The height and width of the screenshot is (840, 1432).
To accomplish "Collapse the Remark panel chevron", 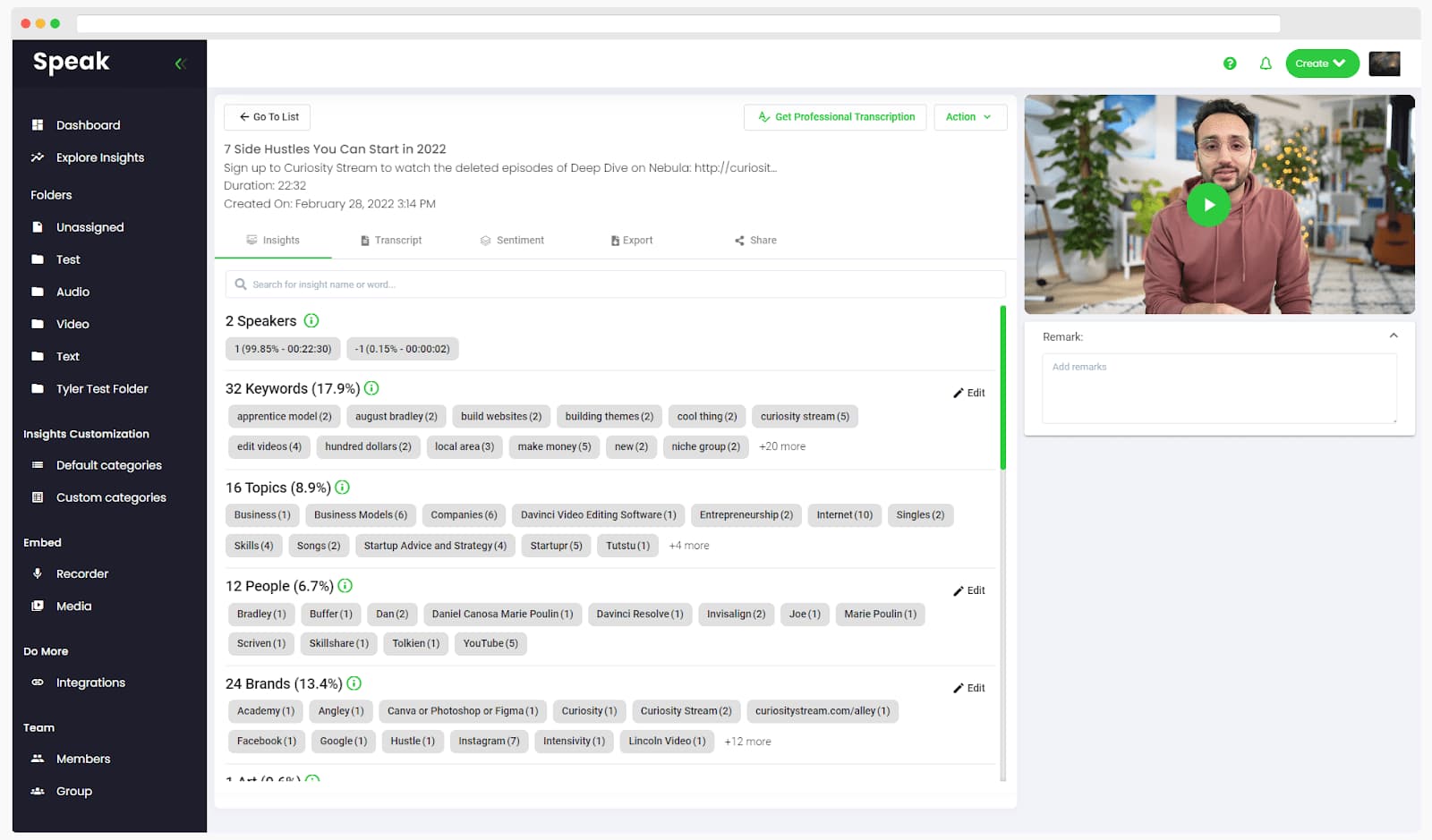I will (x=1394, y=336).
